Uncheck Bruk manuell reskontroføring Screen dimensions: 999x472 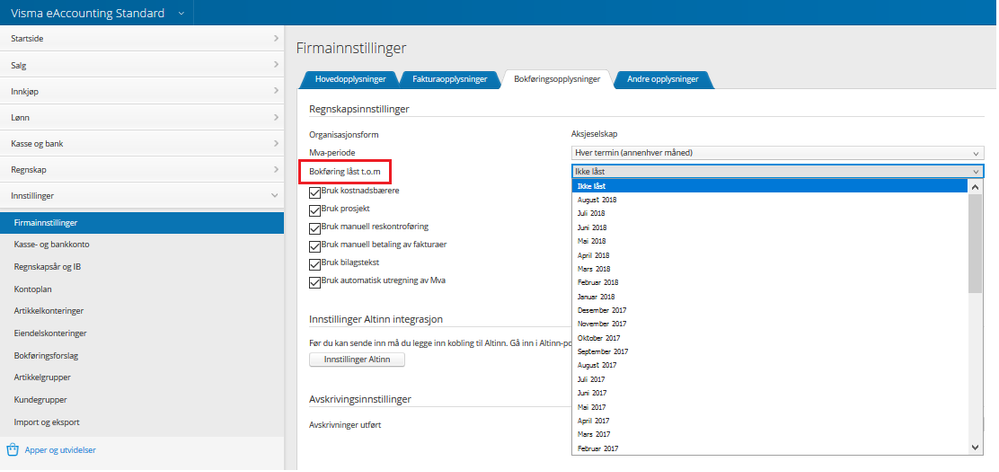[x=315, y=228]
